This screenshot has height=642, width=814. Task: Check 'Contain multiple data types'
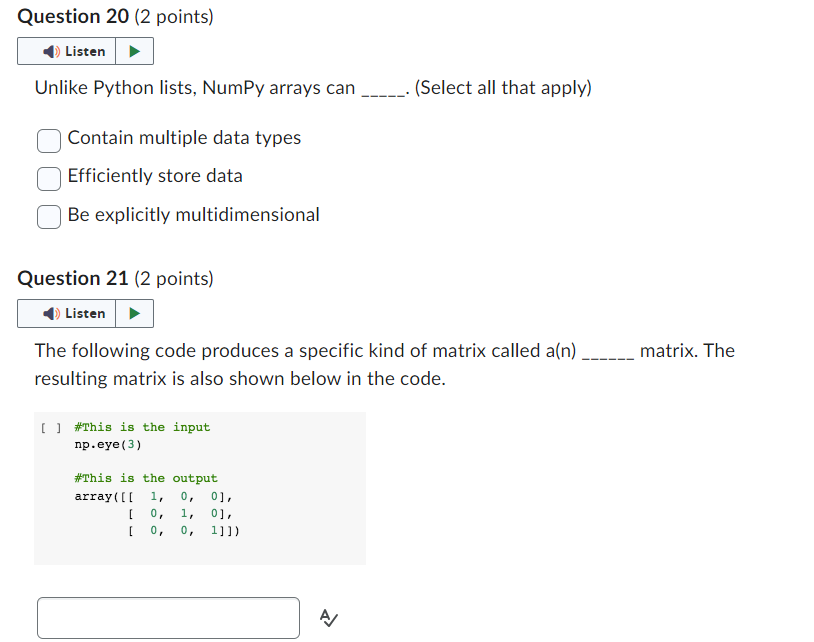(48, 141)
